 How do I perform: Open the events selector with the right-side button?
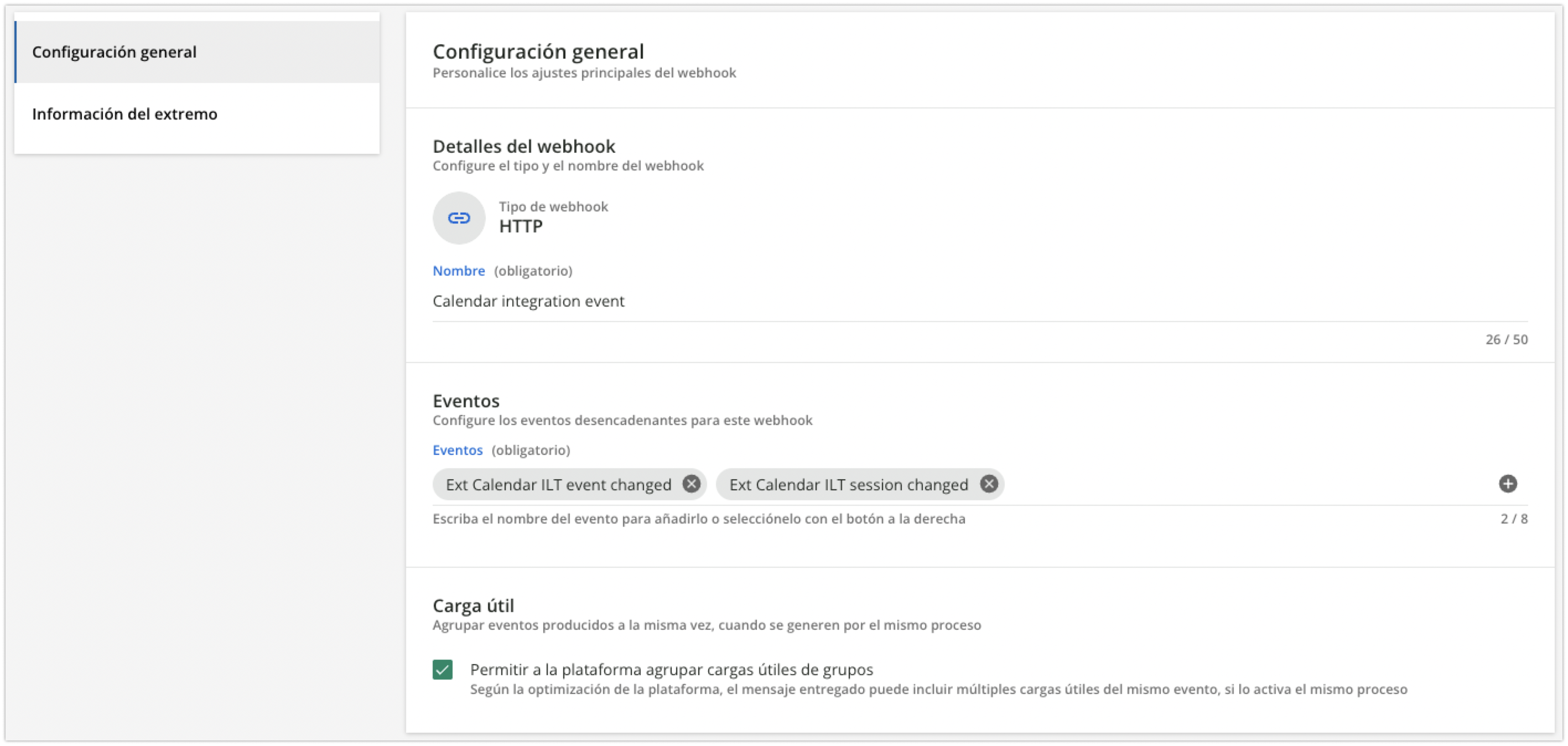(x=1508, y=484)
